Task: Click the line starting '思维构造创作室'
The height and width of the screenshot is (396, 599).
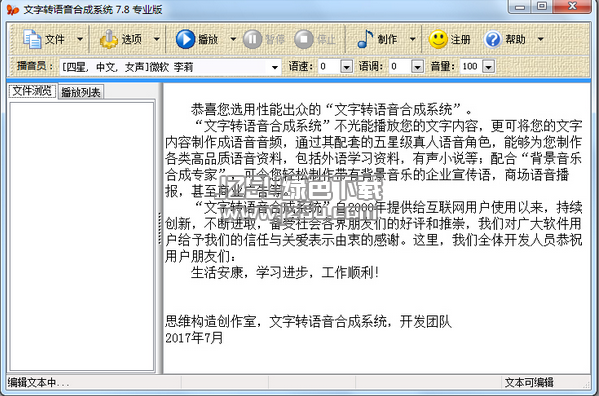Action: click(308, 322)
